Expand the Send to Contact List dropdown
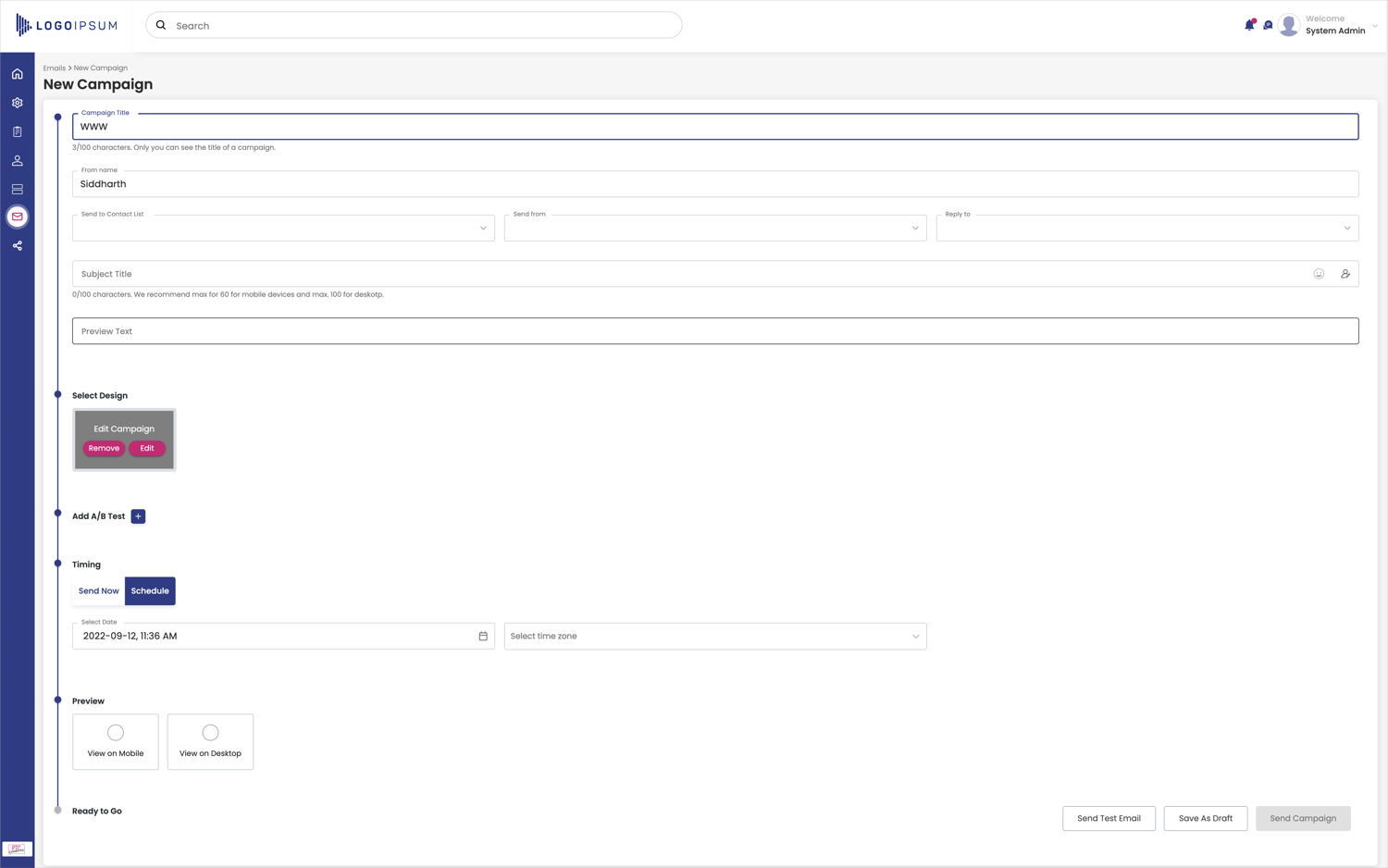The width and height of the screenshot is (1388, 868). click(283, 229)
